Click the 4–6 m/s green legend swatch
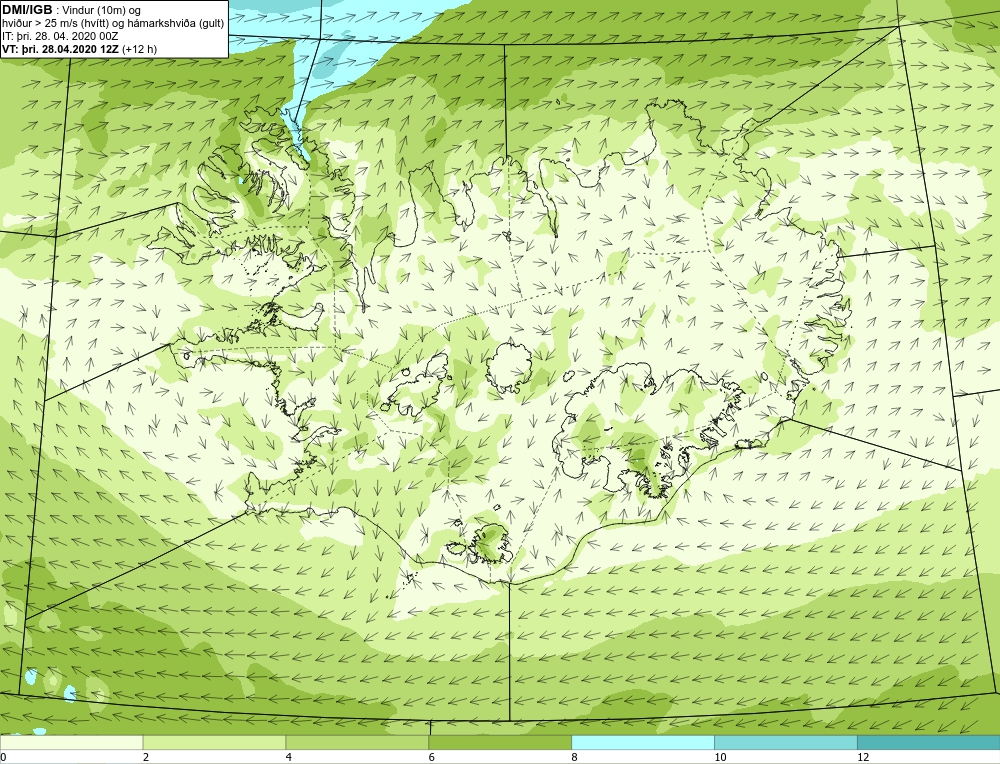The image size is (1000, 764). pyautogui.click(x=357, y=742)
